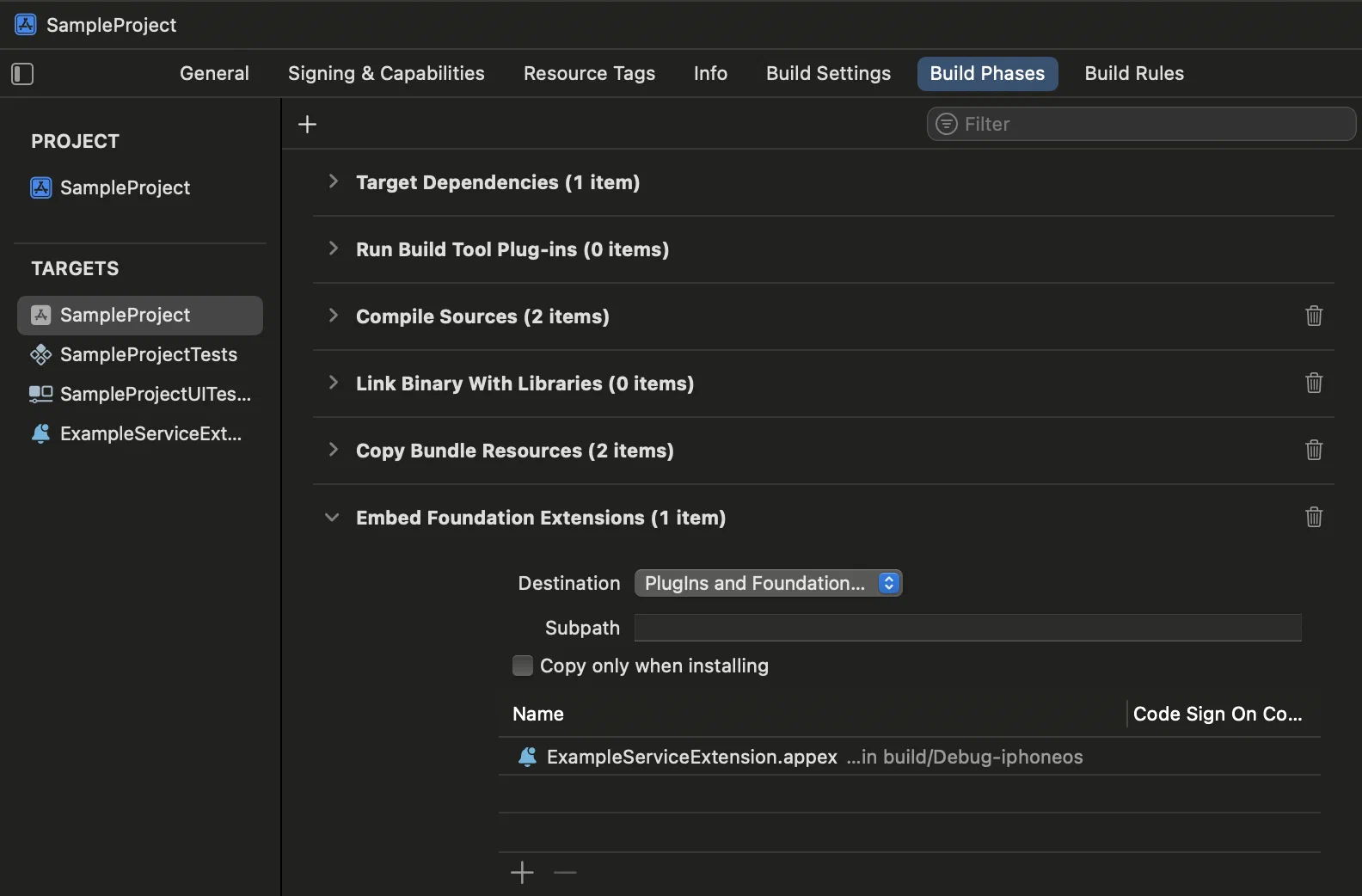Click the plus icon to add build phase
Viewport: 1362px width, 896px height.
coord(307,125)
